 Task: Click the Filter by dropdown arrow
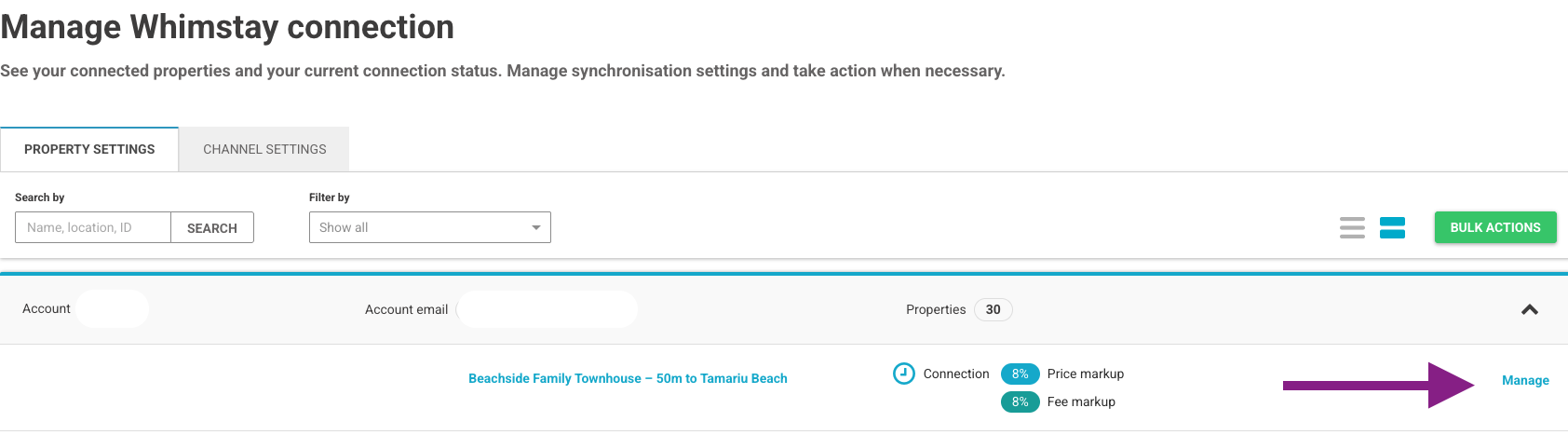coord(535,227)
